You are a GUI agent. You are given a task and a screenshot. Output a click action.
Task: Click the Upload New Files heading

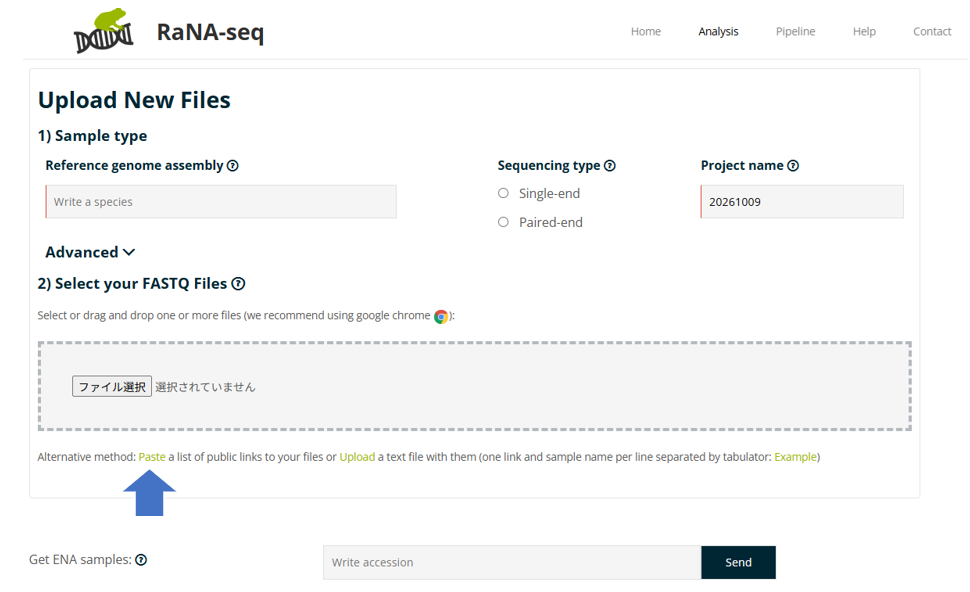[x=134, y=100]
